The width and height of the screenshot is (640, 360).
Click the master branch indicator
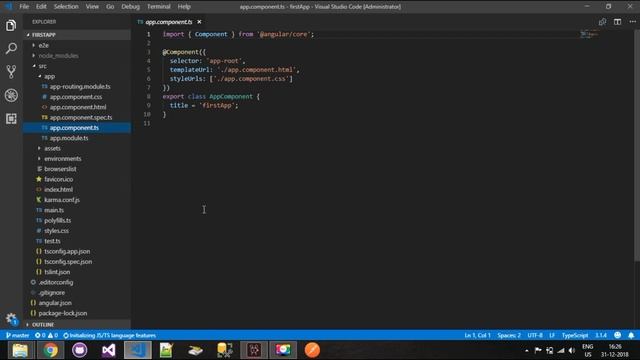click(x=18, y=335)
